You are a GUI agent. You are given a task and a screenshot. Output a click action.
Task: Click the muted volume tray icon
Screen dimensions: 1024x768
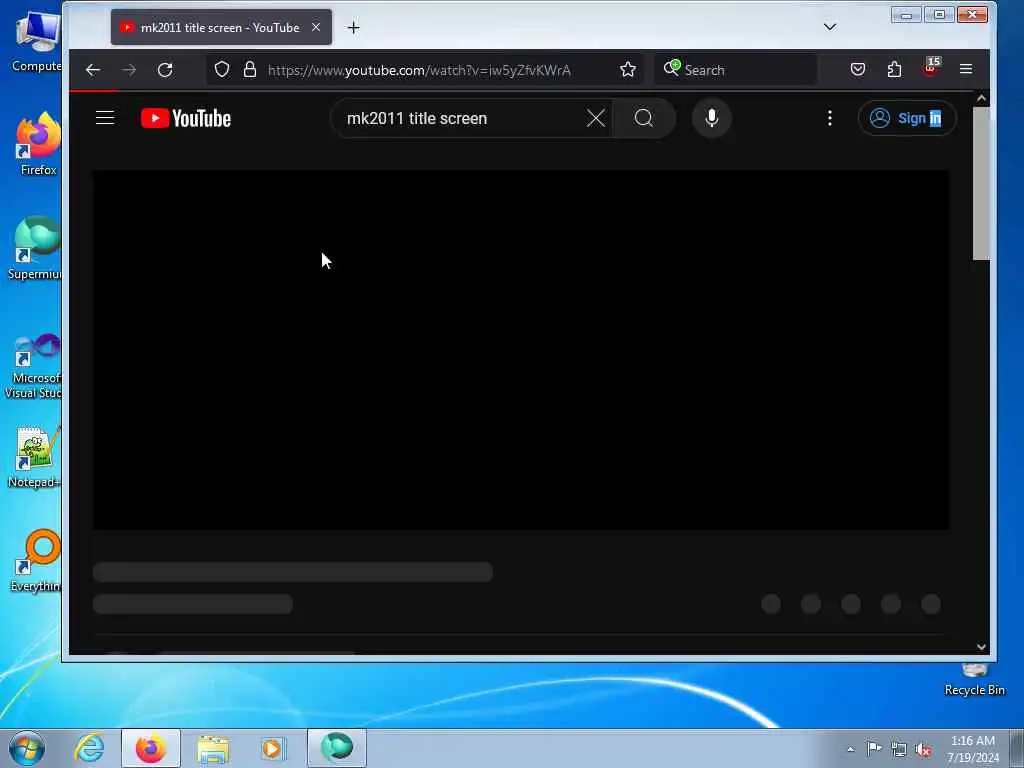923,749
